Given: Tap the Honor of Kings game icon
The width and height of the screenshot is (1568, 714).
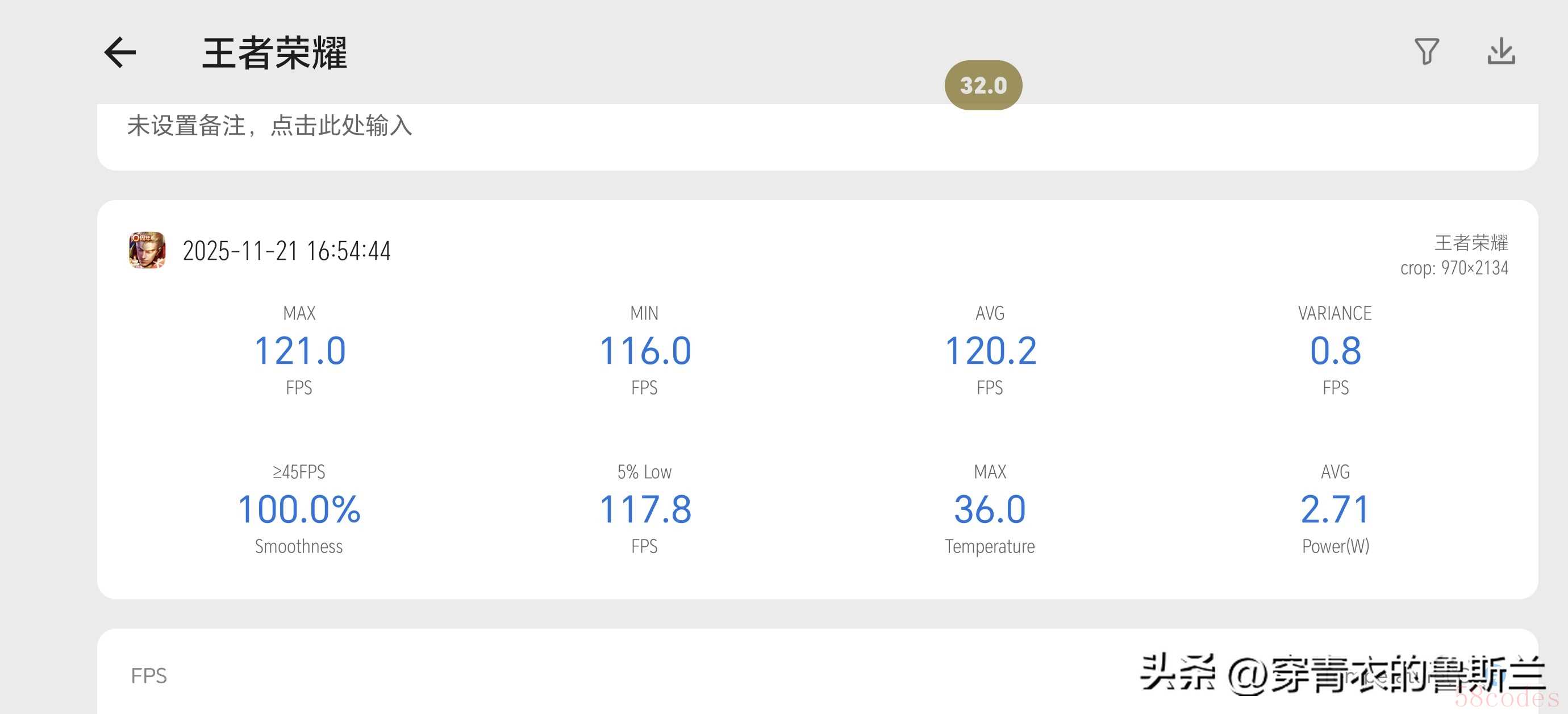Looking at the screenshot, I should pos(147,250).
